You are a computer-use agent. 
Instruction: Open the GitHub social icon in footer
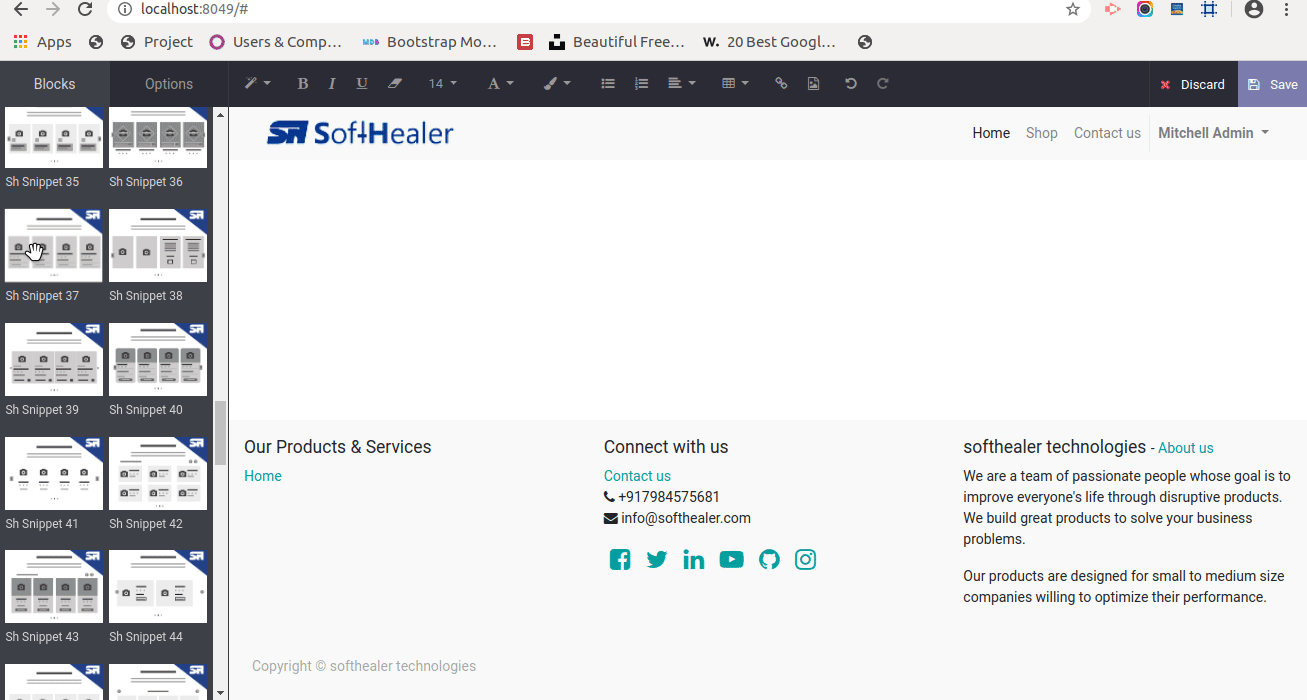point(769,560)
